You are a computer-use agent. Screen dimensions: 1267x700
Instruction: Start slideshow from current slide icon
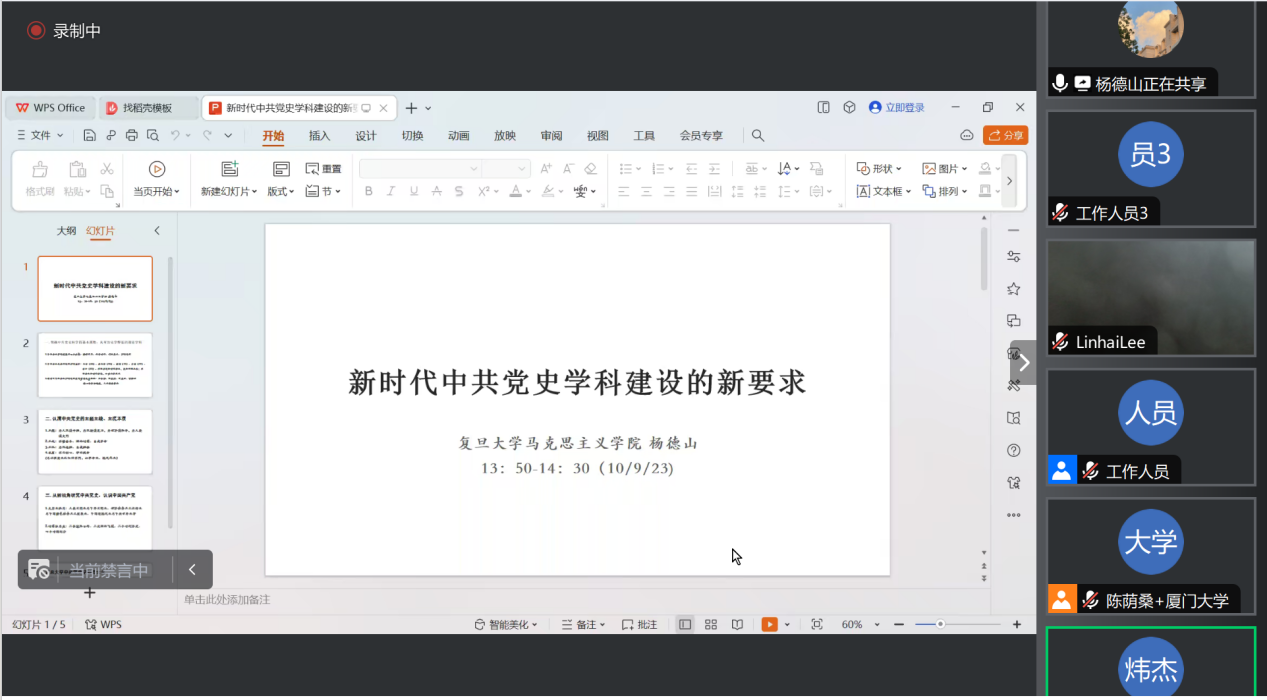[x=157, y=169]
